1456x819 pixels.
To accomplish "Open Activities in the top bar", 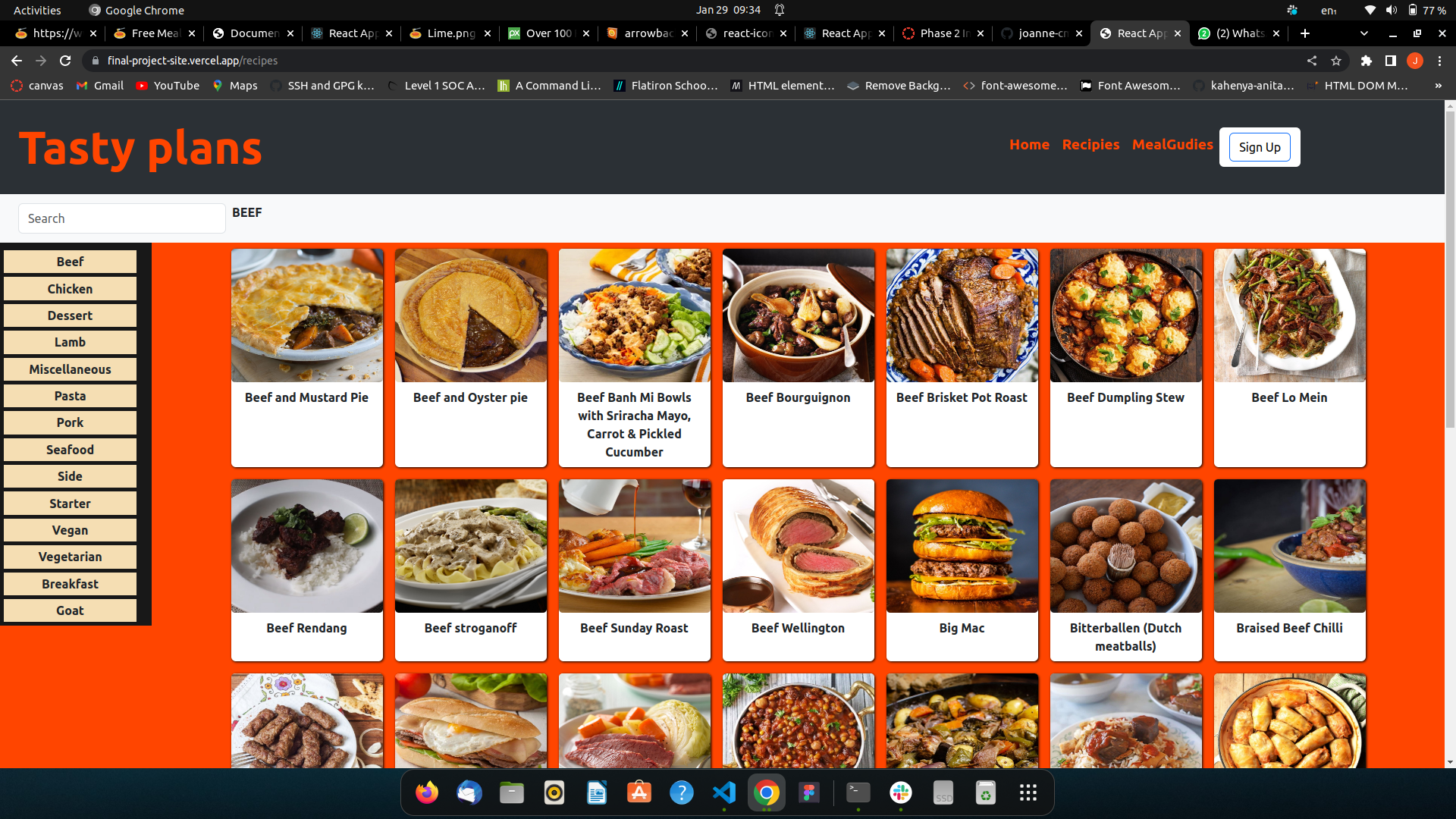I will 37,10.
